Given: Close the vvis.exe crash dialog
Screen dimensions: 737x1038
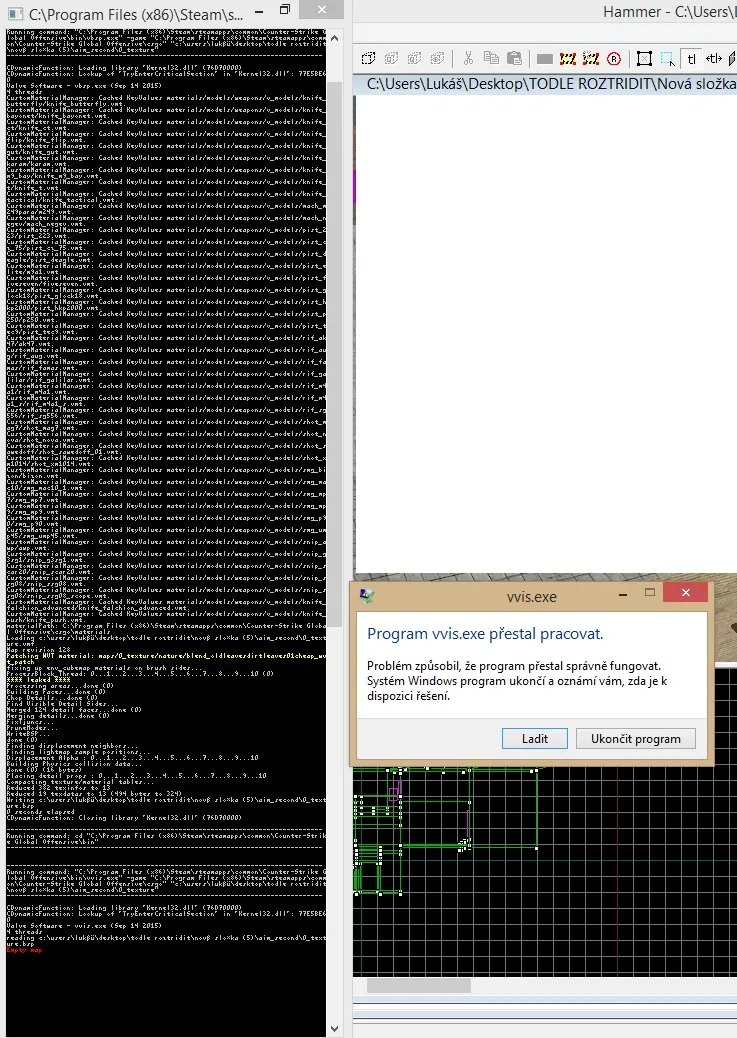Looking at the screenshot, I should [x=686, y=592].
